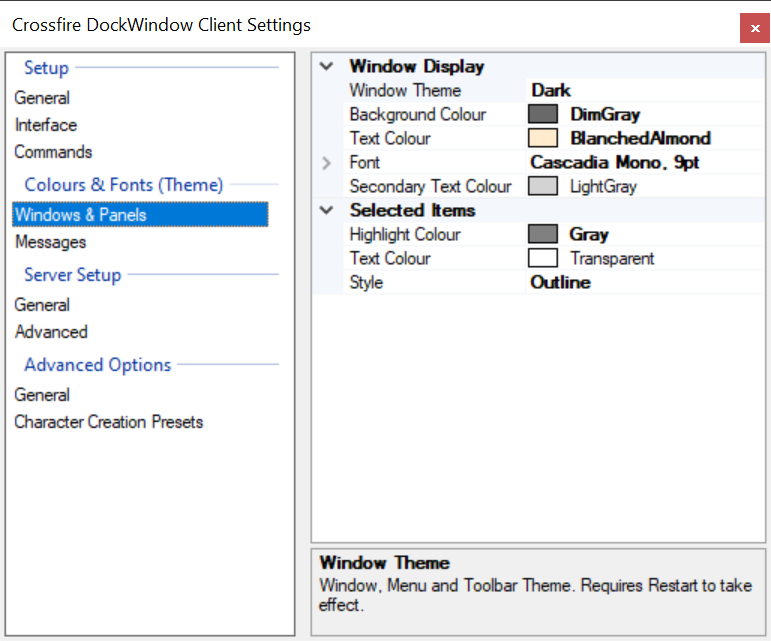The height and width of the screenshot is (641, 771).
Task: Click Colours & Fonts (Theme) heading
Action: click(x=124, y=185)
